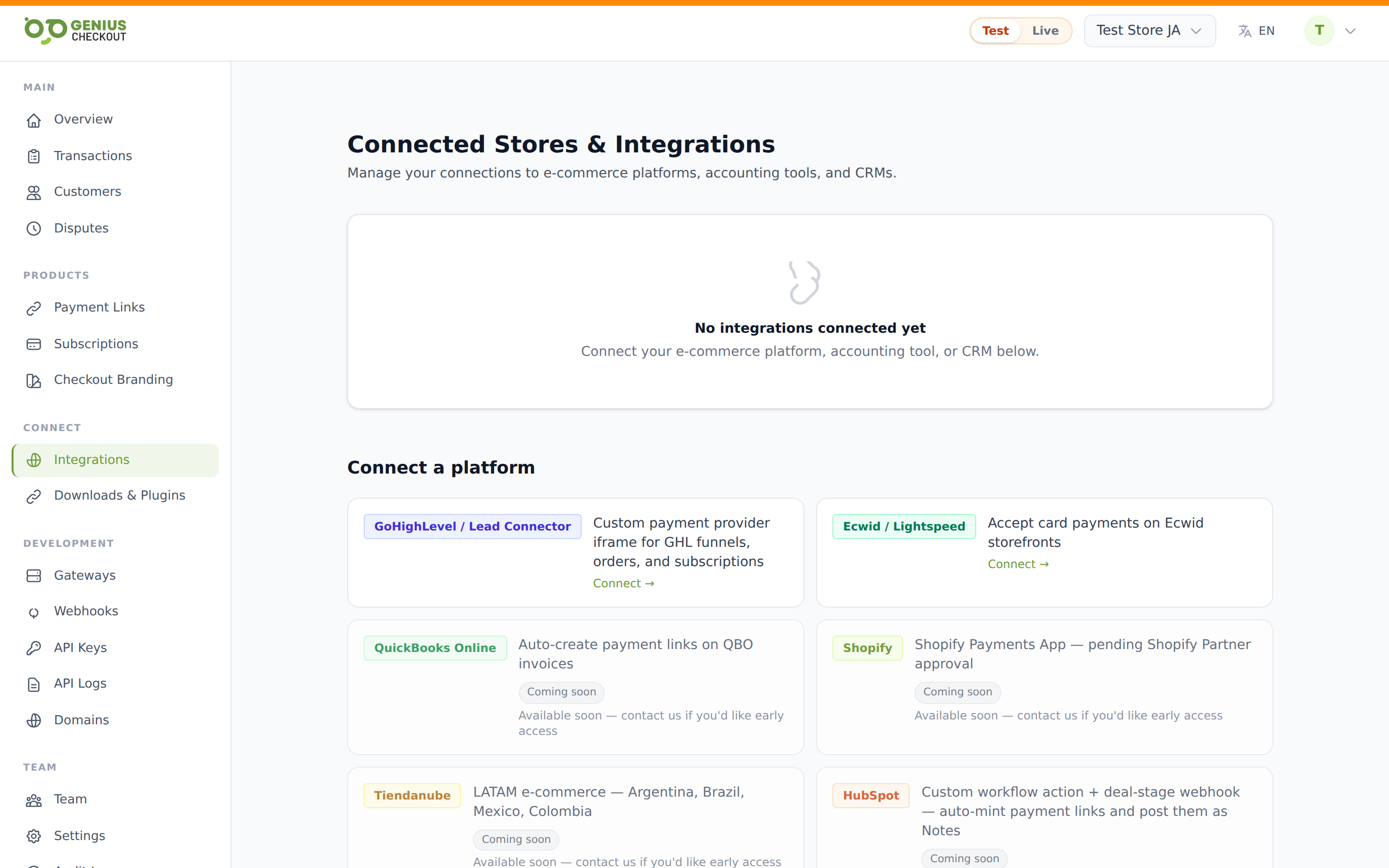Click the Subscriptions card icon

[x=34, y=344]
